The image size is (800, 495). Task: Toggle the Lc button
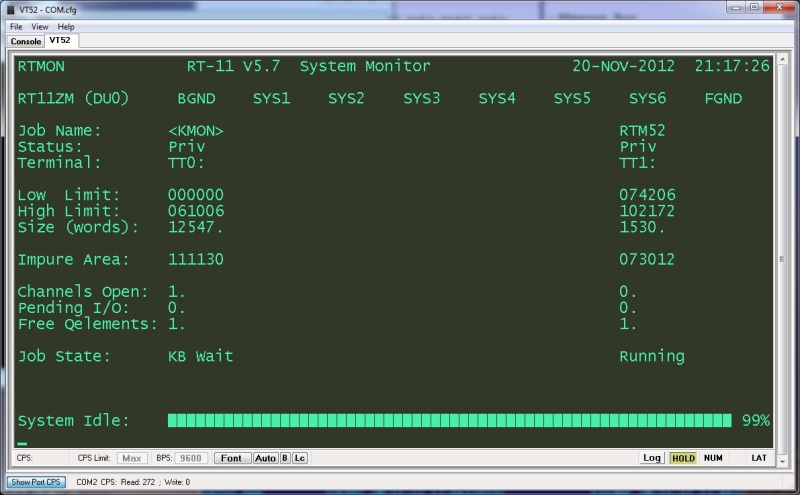tap(300, 458)
